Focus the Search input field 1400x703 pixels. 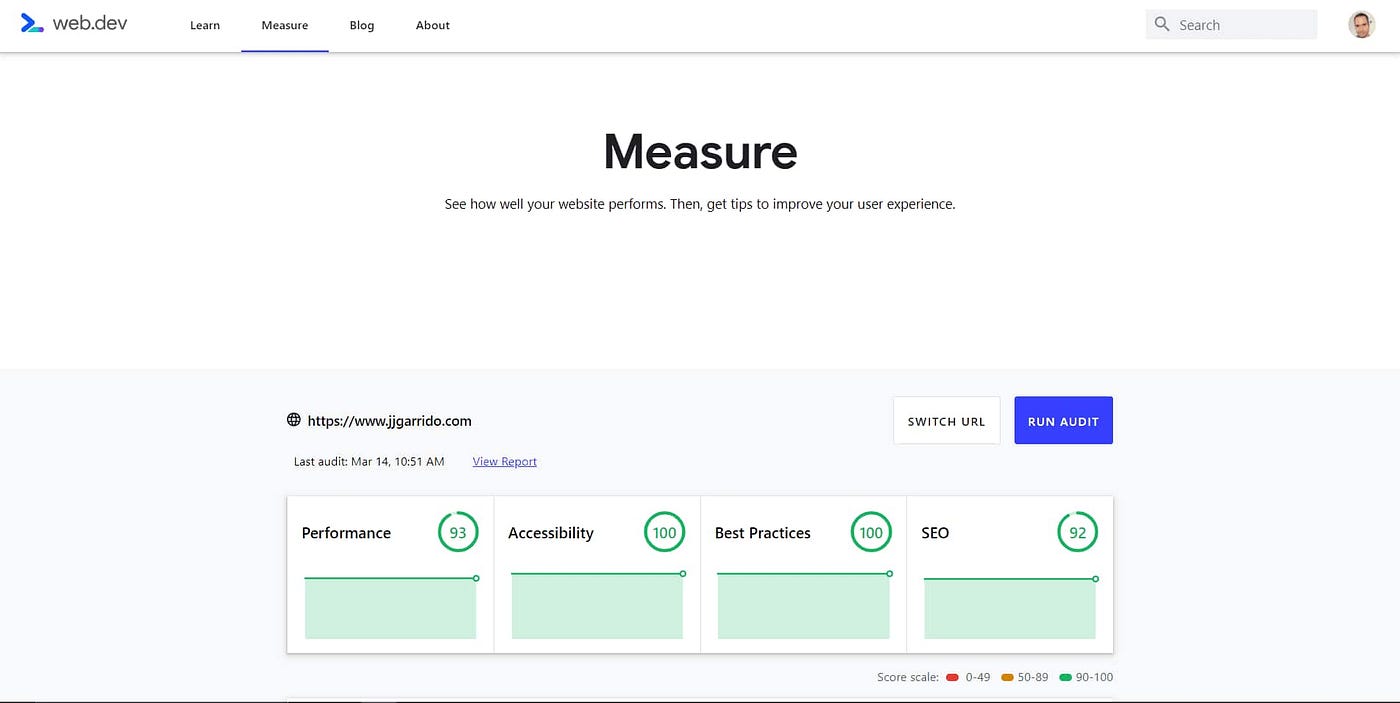[1231, 25]
